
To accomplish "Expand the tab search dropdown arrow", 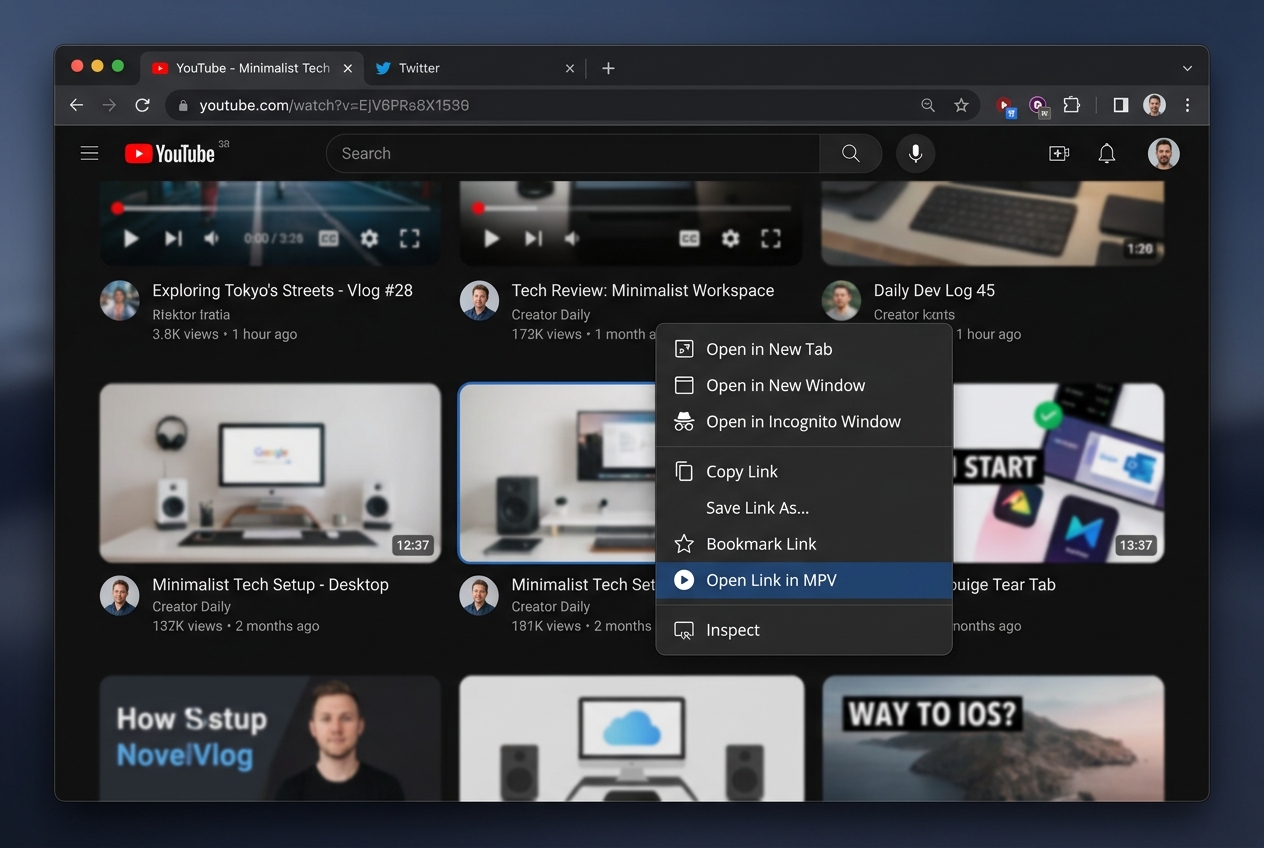I will (1187, 68).
